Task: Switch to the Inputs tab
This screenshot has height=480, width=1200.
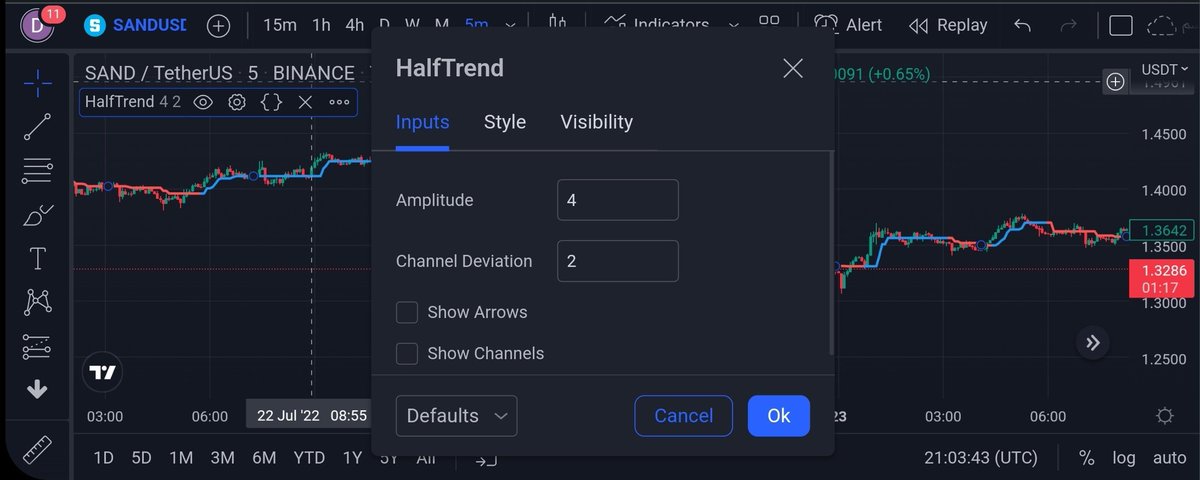Action: [x=422, y=122]
